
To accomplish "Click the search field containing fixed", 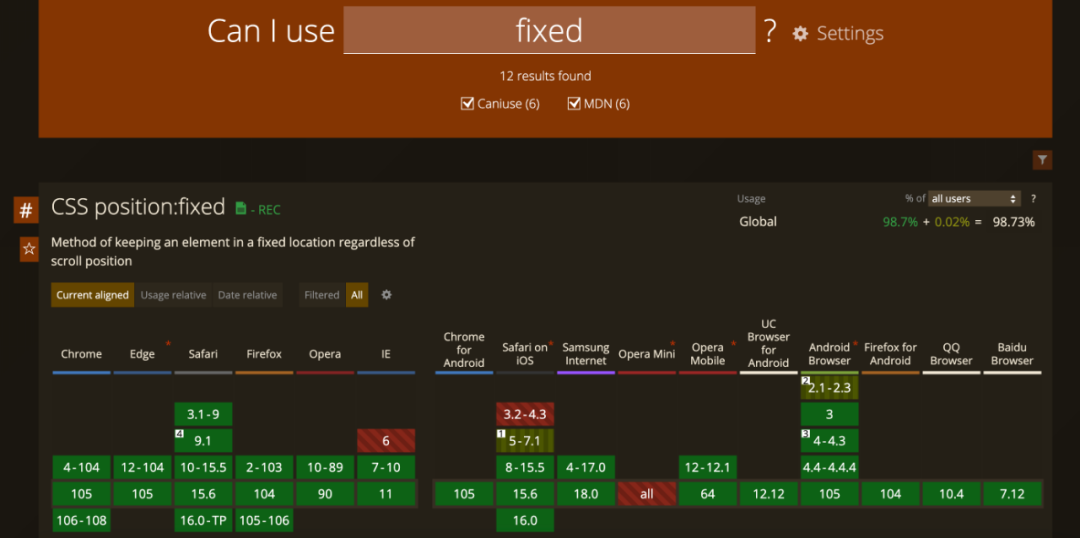I will point(549,30).
